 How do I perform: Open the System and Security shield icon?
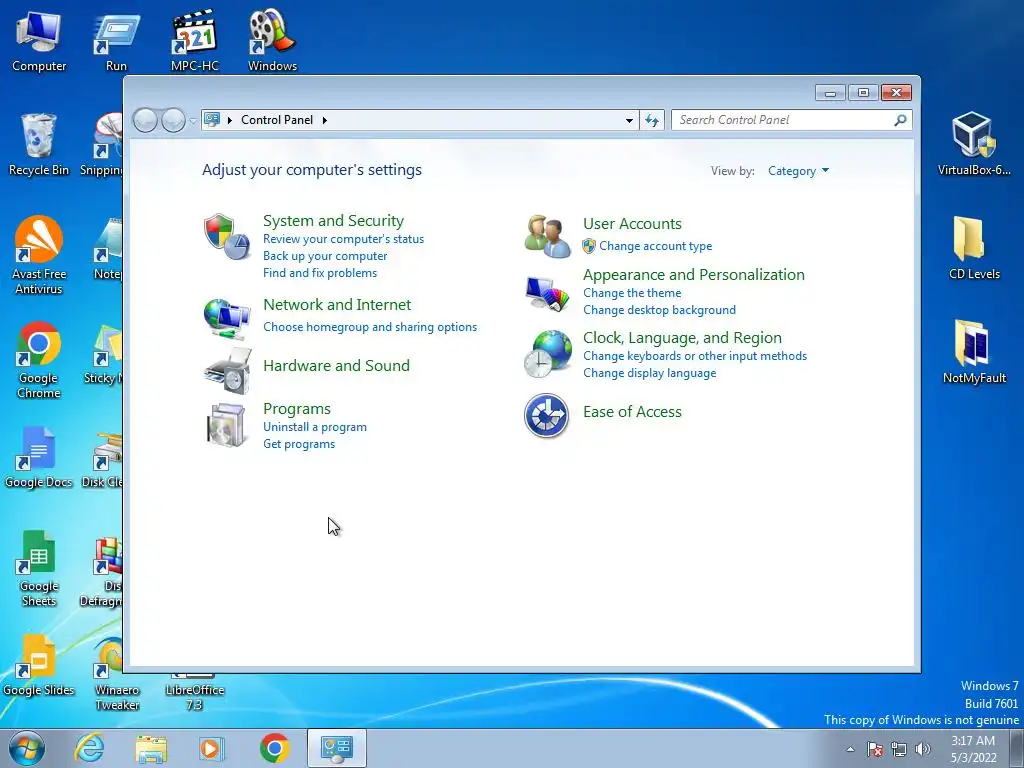pos(227,236)
